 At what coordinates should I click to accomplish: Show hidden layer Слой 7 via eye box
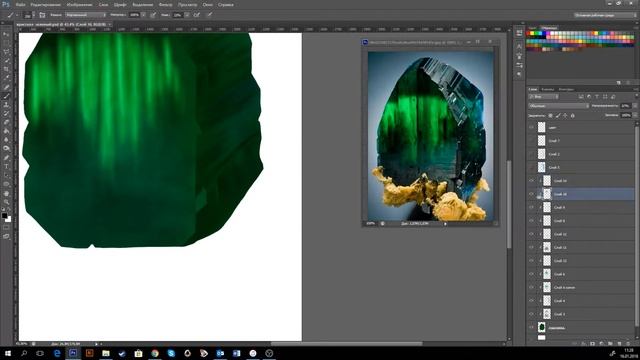(531, 140)
